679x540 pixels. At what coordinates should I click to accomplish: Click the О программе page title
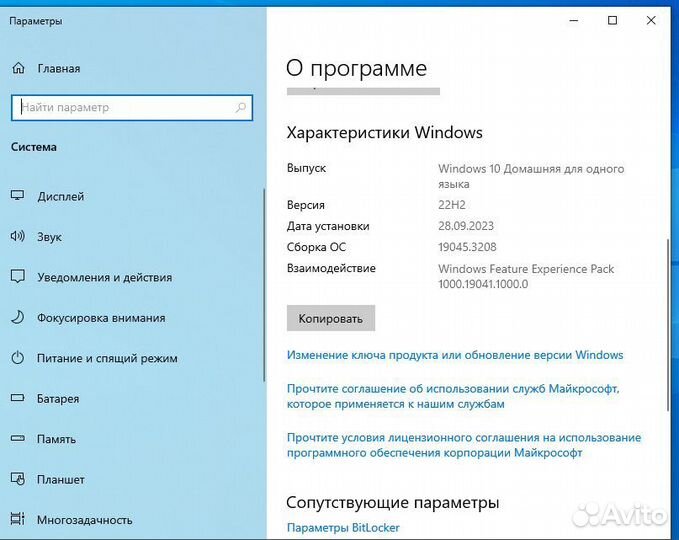point(356,68)
